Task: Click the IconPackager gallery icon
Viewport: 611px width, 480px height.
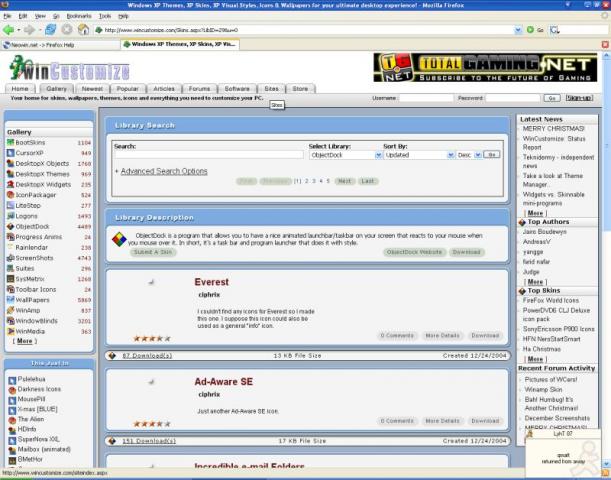Action: pyautogui.click(x=11, y=195)
